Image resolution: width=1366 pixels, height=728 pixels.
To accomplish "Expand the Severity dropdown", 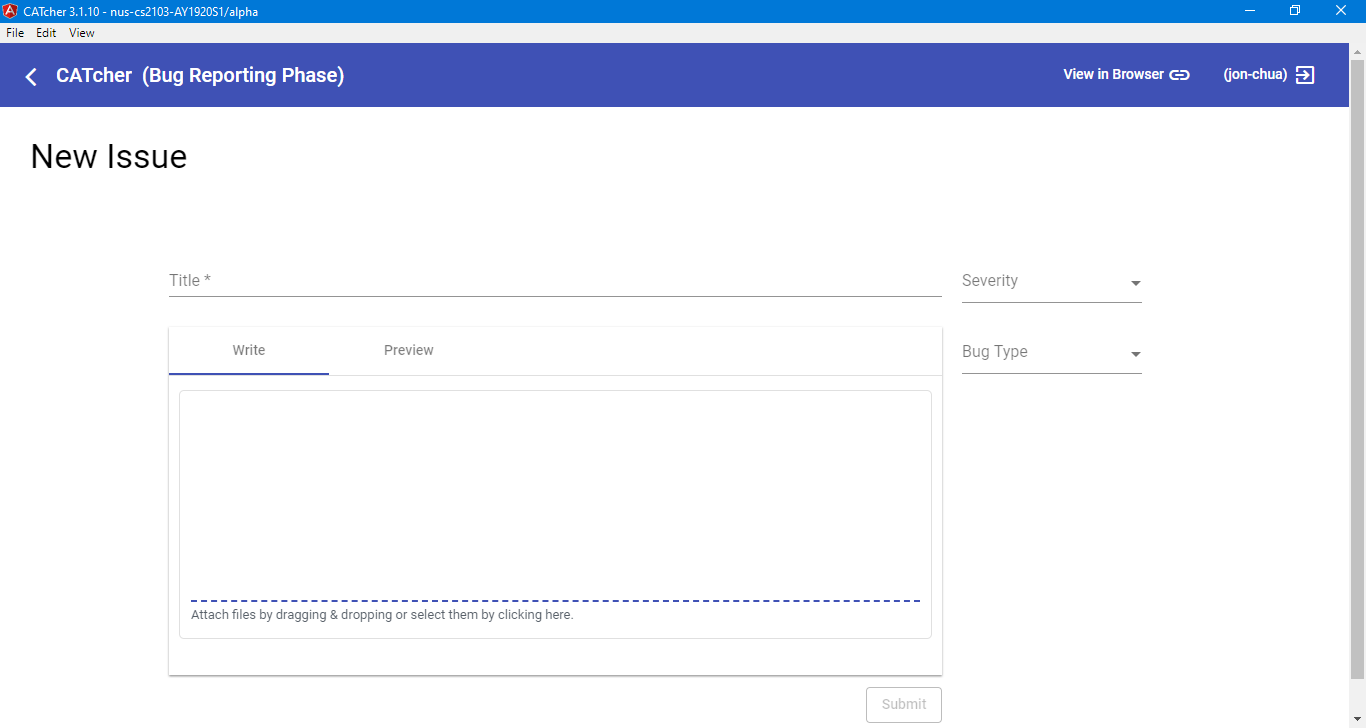I will tap(1051, 282).
